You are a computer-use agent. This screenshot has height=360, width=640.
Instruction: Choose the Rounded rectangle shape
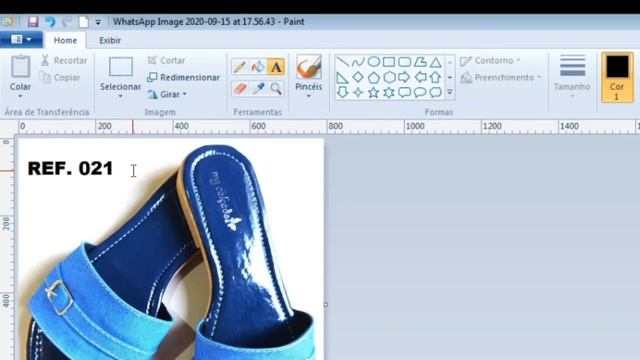click(x=404, y=62)
